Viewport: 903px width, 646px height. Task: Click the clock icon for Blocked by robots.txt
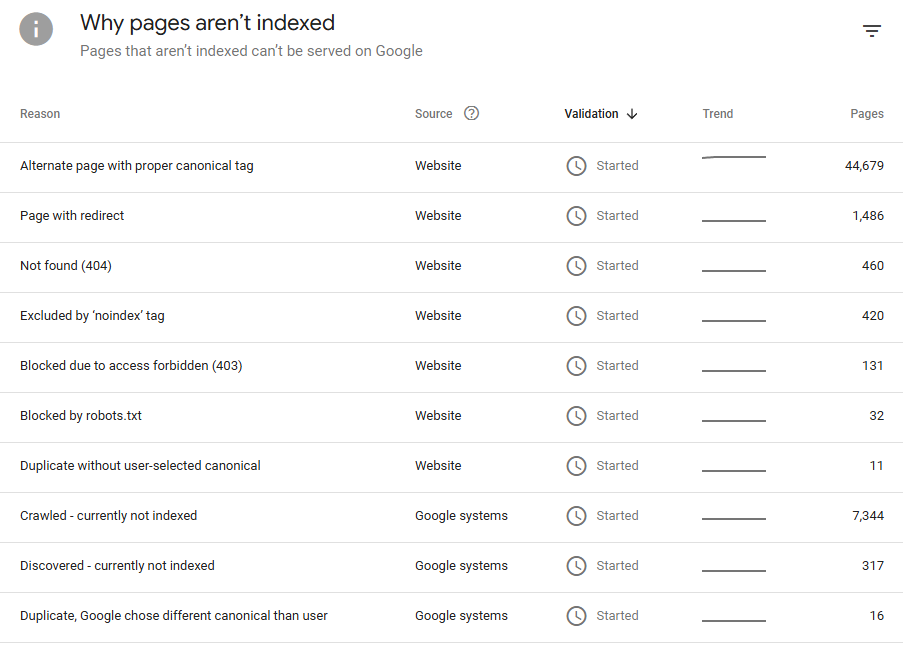point(576,416)
